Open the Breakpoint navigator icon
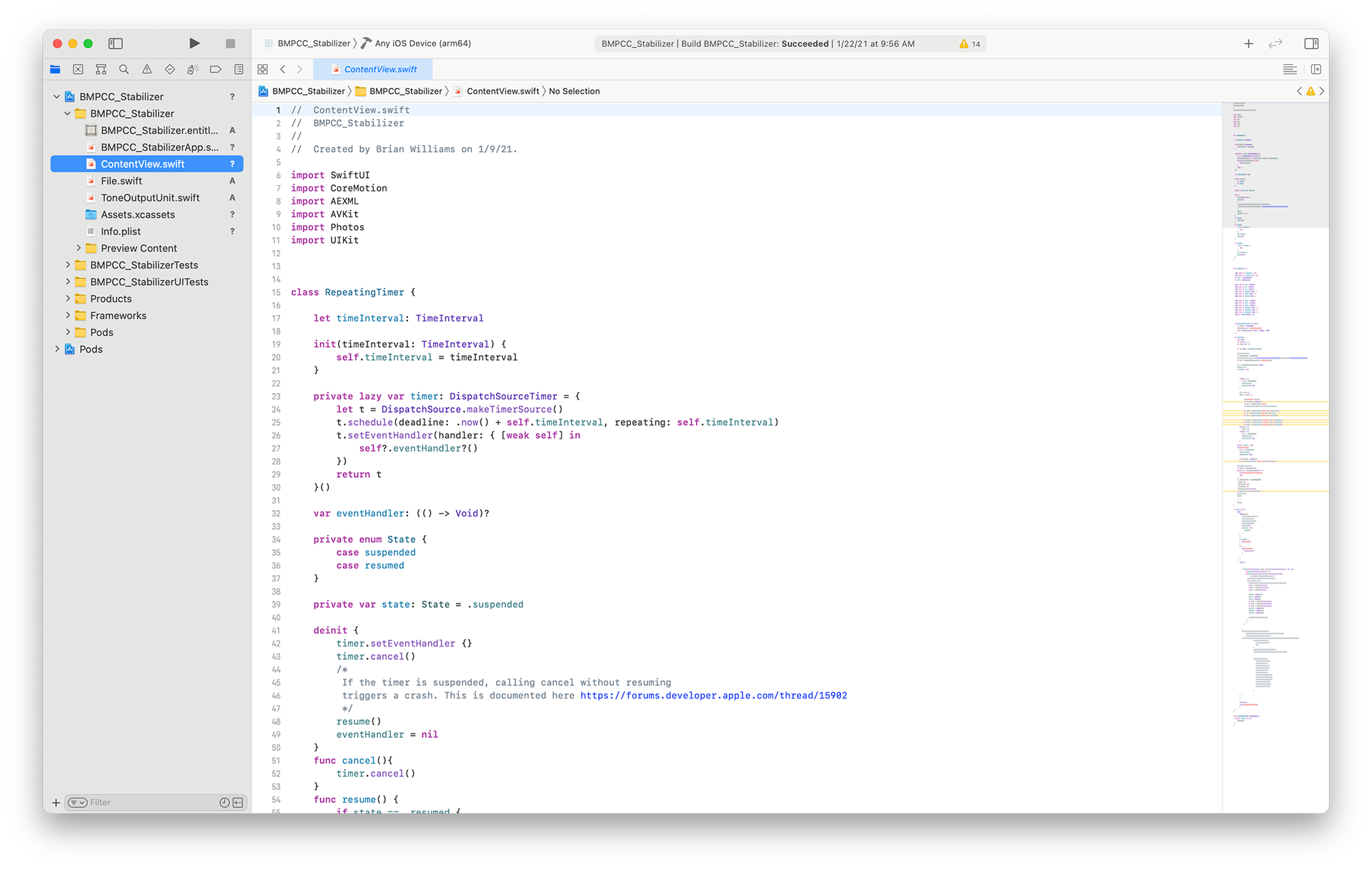 (x=215, y=69)
